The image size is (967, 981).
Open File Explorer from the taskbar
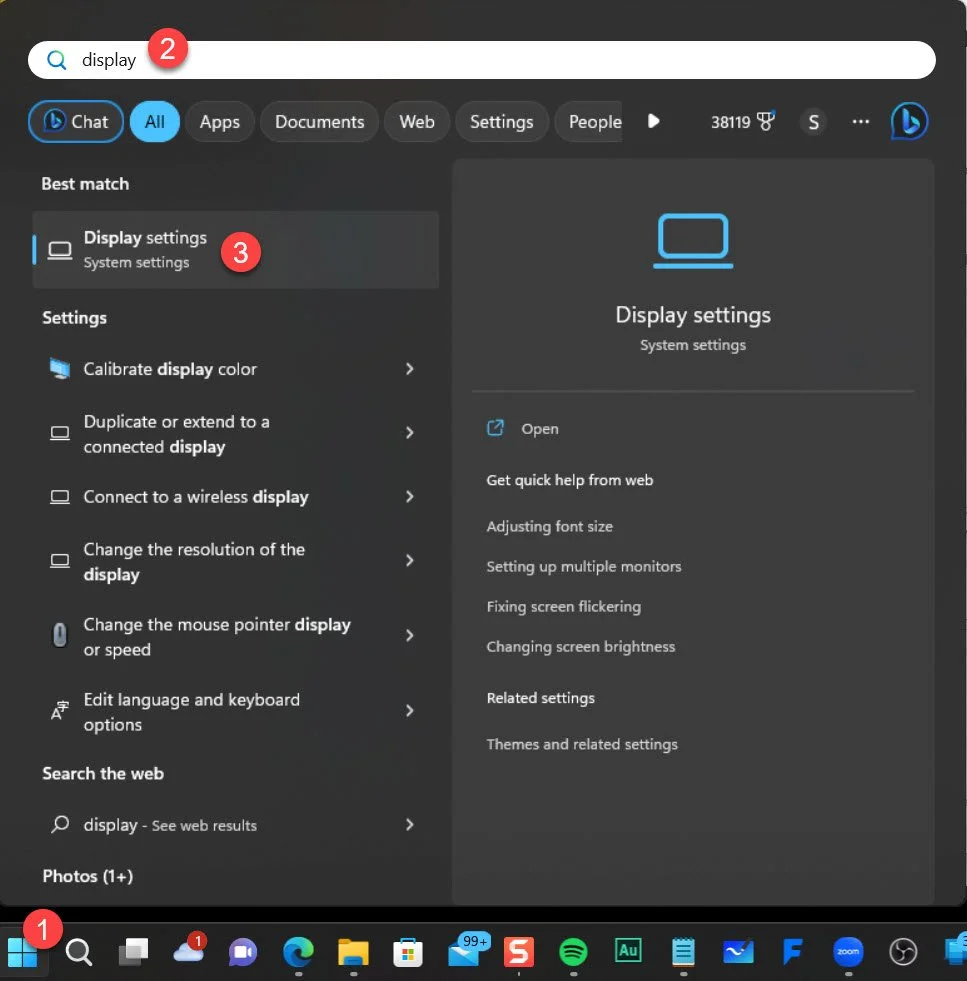coord(352,953)
